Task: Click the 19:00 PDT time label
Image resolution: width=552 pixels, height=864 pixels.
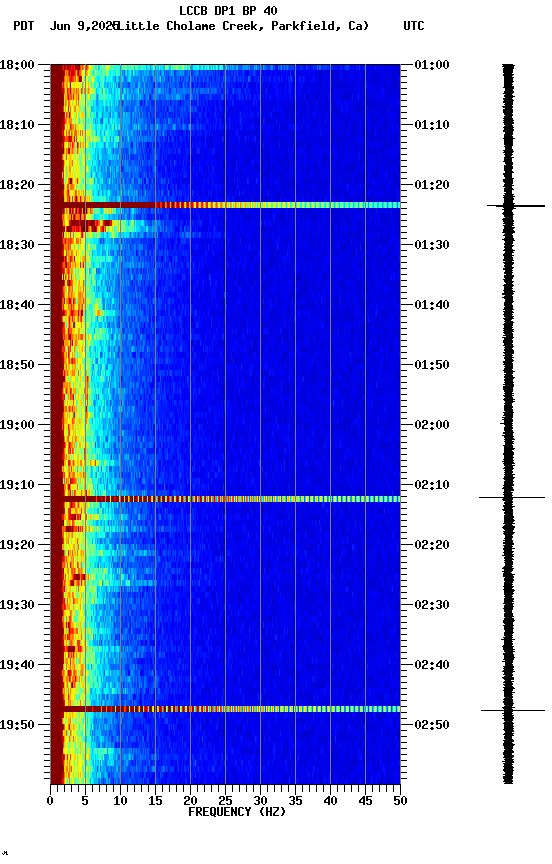Action: [17, 425]
